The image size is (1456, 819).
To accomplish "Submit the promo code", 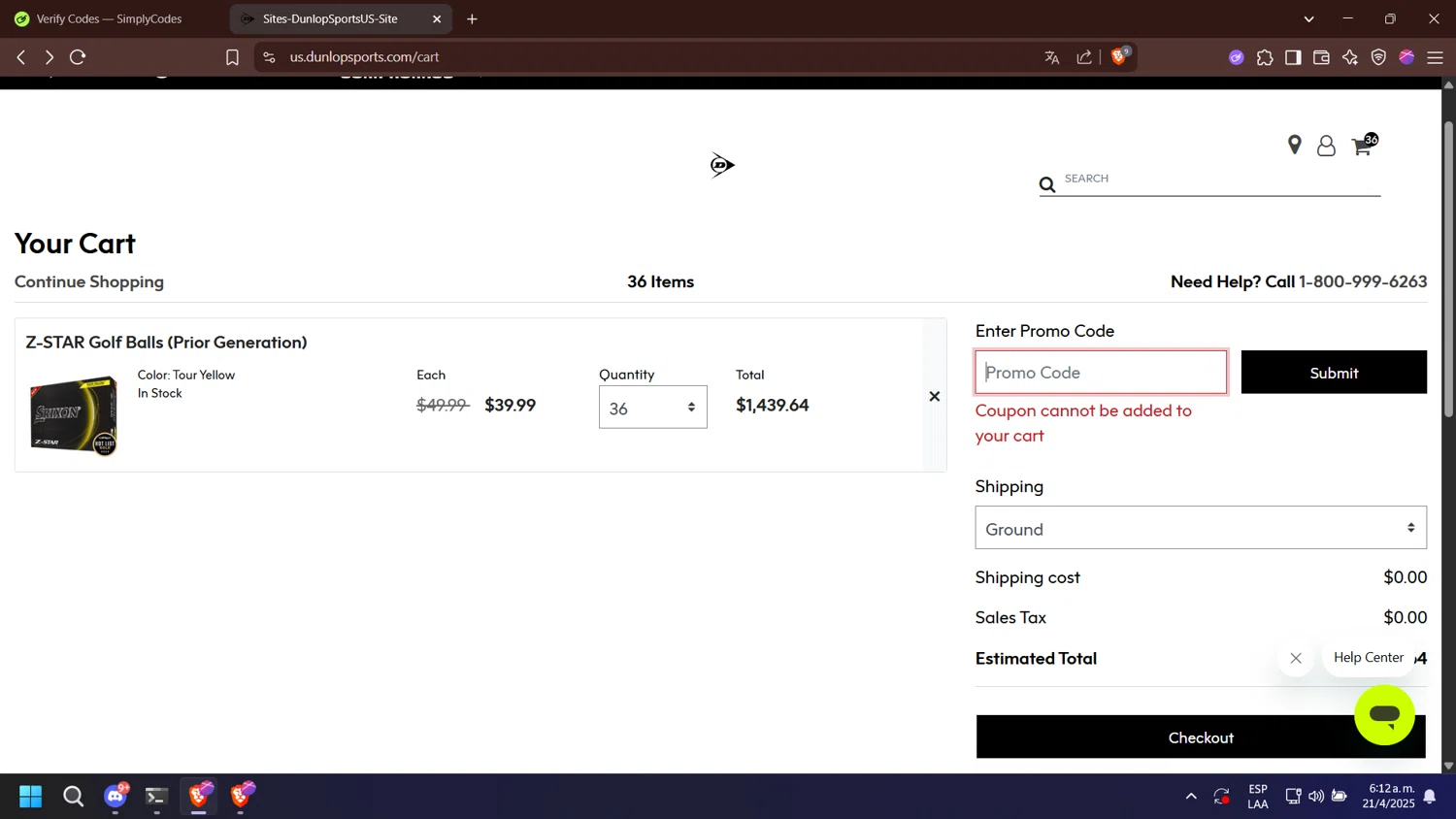I will [1334, 373].
